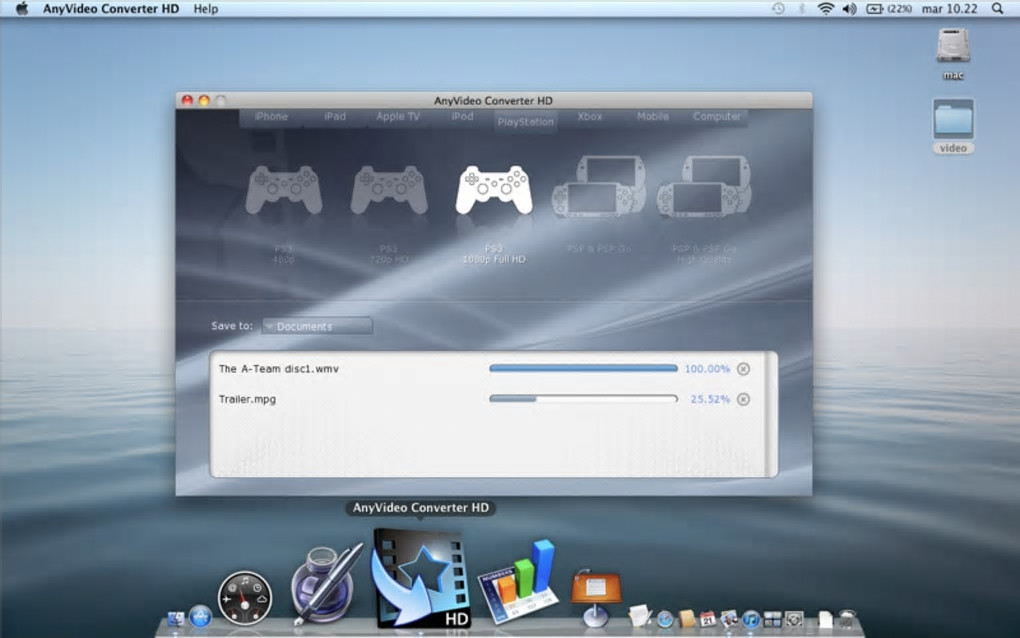This screenshot has width=1020, height=638.
Task: Select the Trailer.mpg file name
Action: click(x=247, y=399)
